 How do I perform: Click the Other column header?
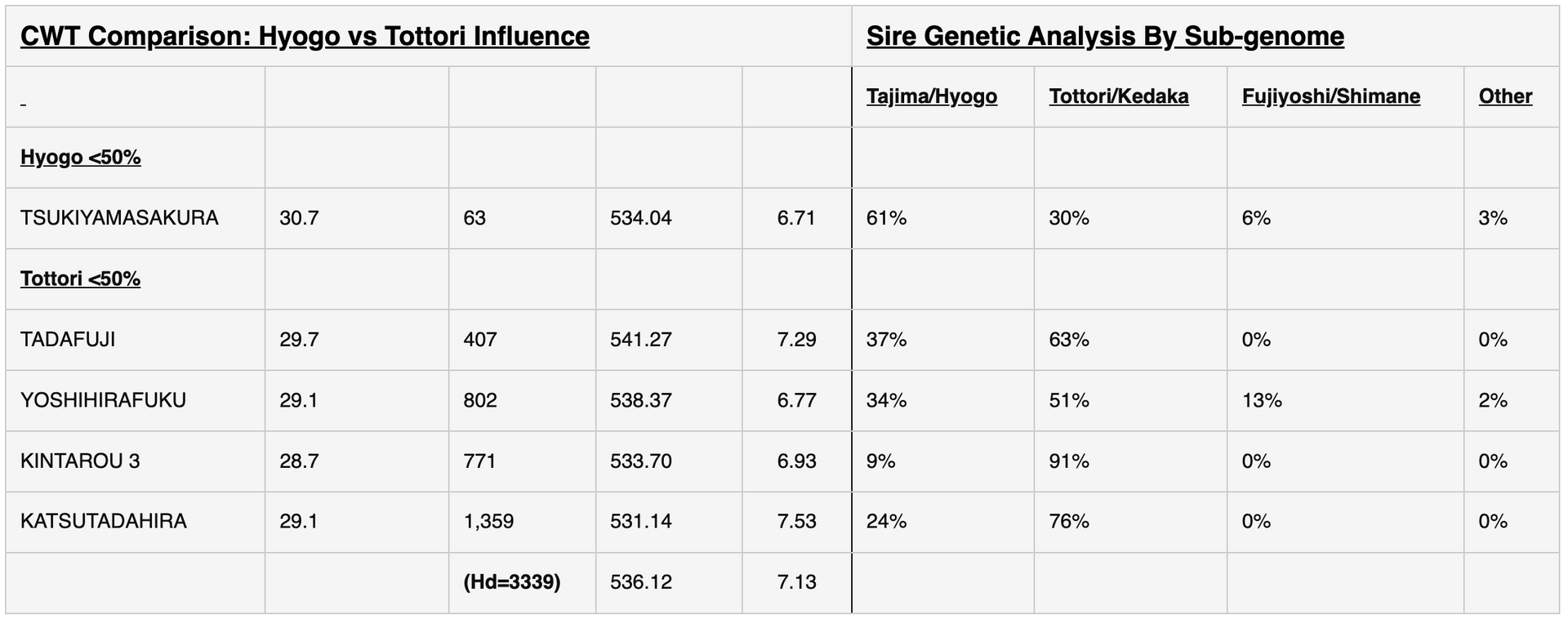[x=1505, y=96]
